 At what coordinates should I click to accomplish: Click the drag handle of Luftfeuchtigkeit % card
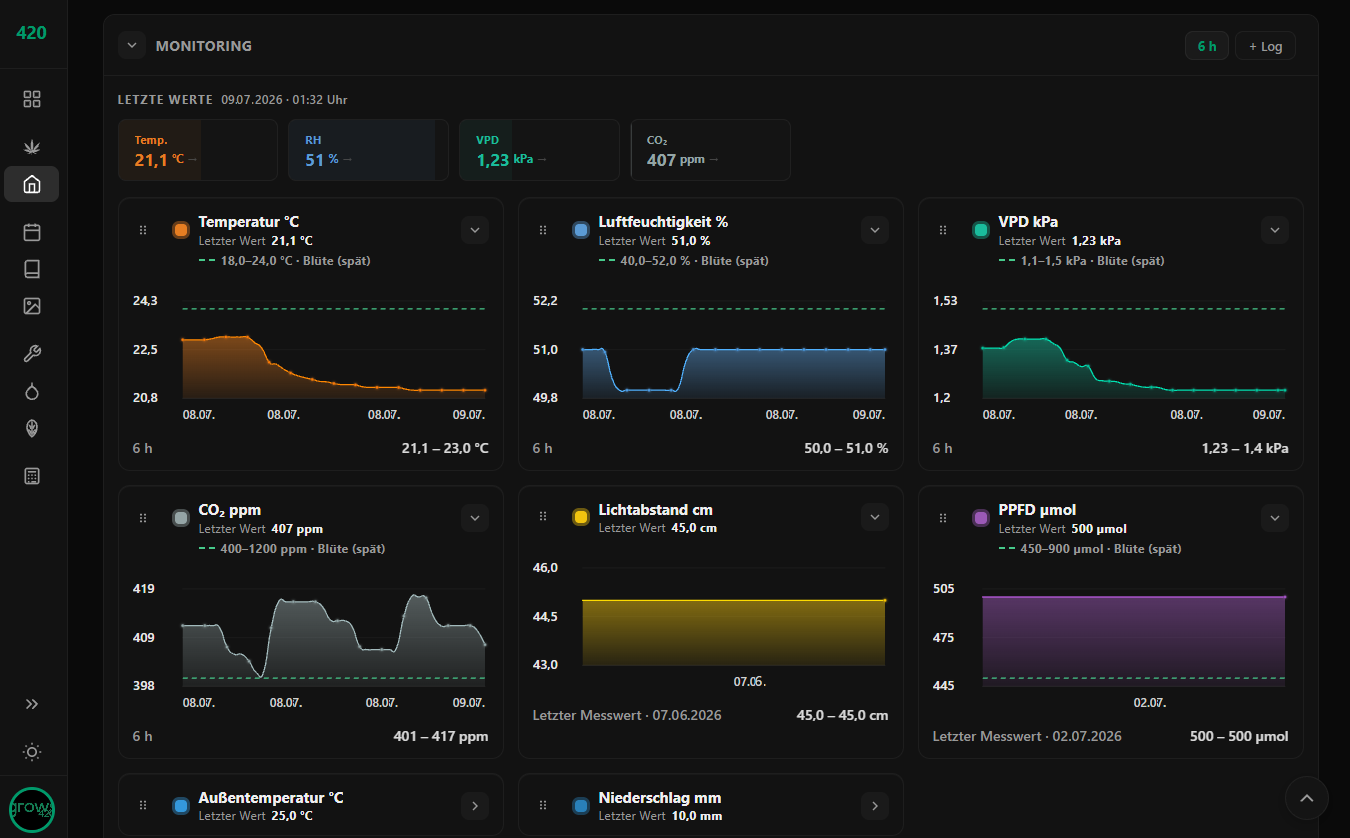tap(543, 230)
